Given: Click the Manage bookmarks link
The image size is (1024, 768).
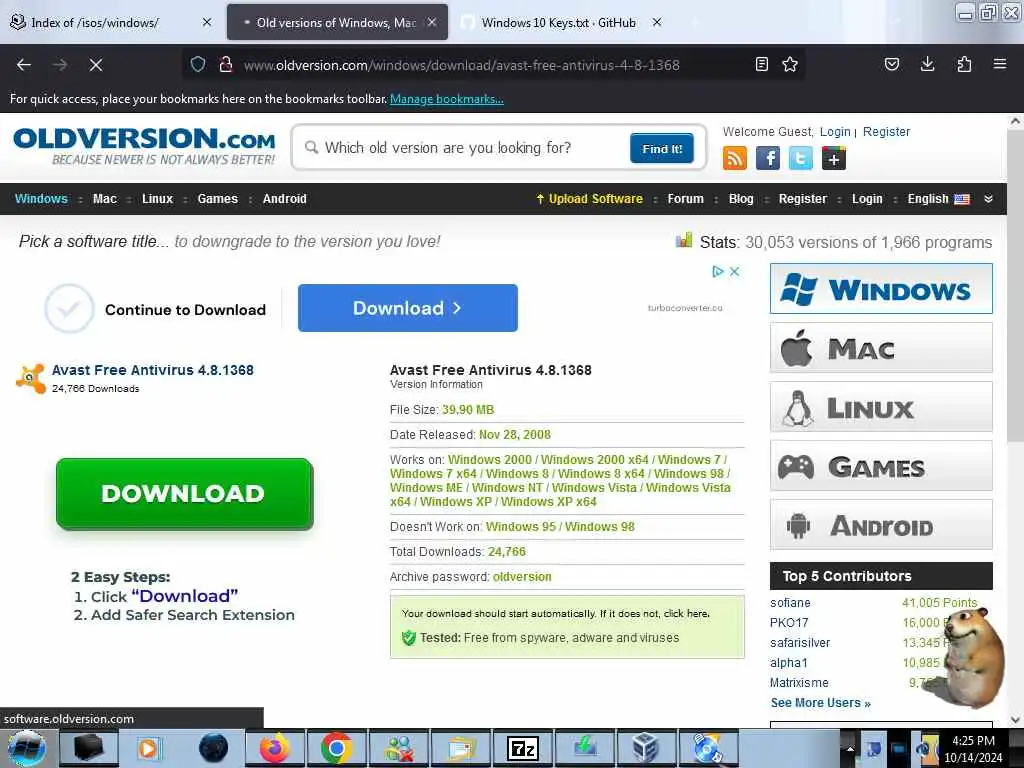Looking at the screenshot, I should click(447, 99).
